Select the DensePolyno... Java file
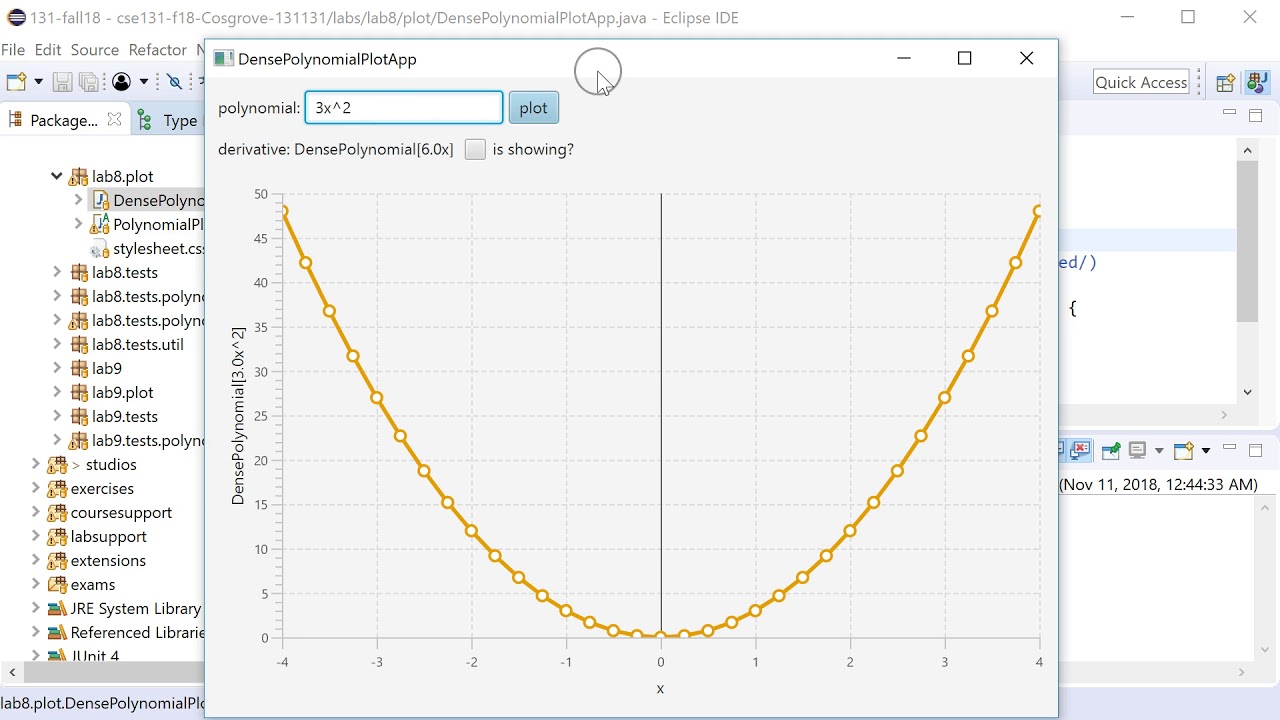The image size is (1280, 720). (x=158, y=200)
